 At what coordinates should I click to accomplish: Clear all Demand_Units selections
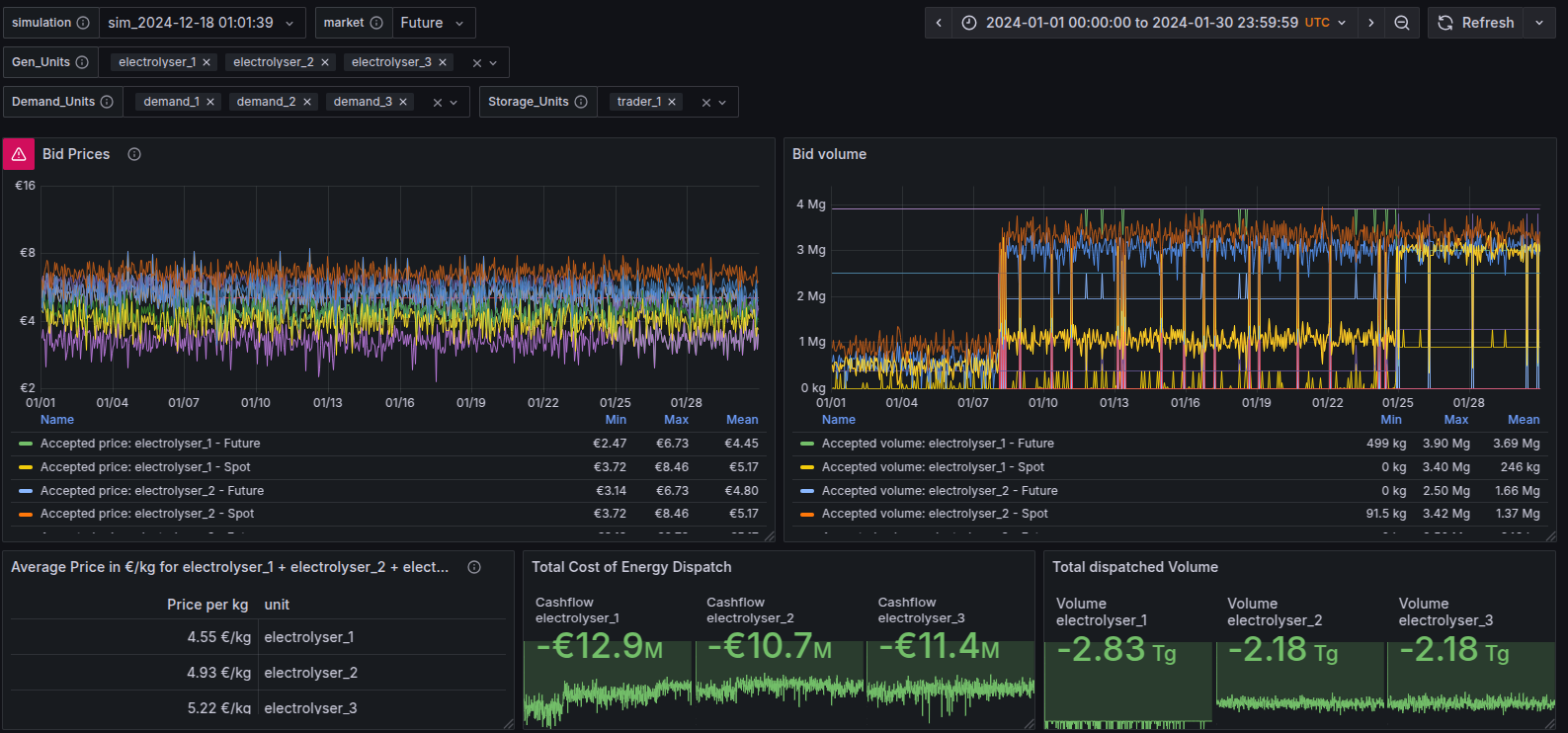(x=438, y=102)
